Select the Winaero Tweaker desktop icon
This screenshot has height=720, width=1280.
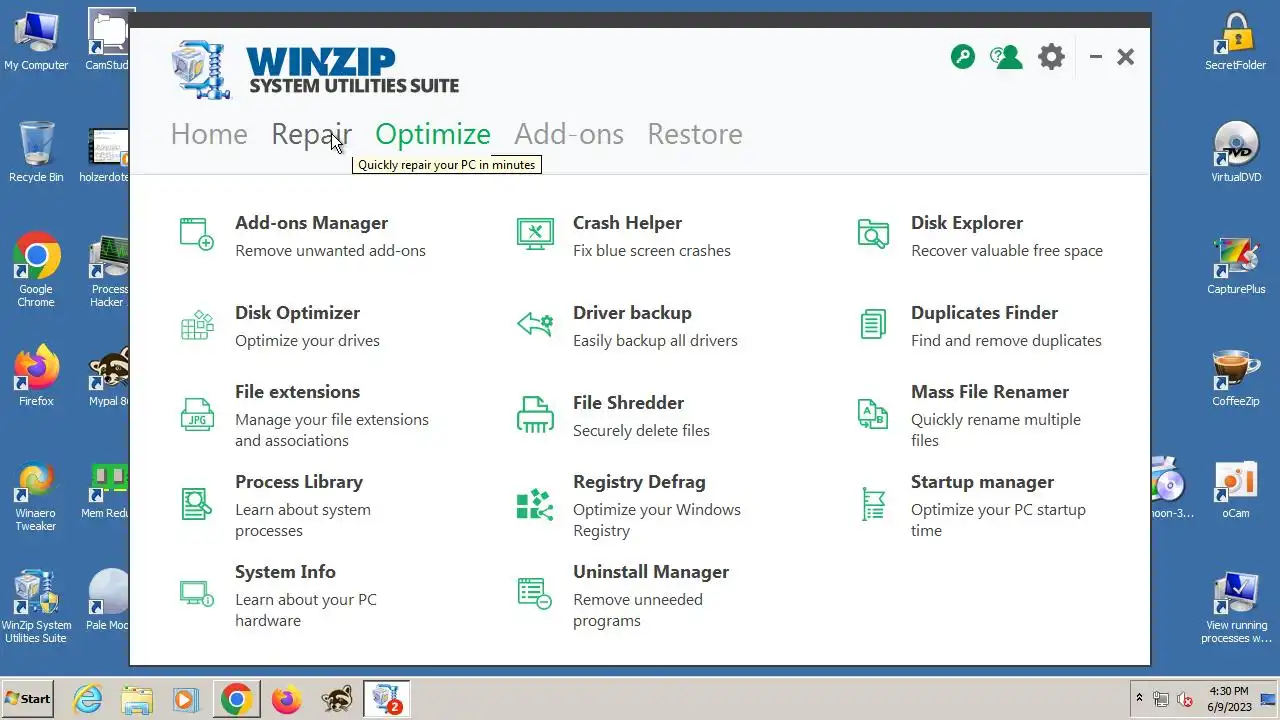(36, 497)
